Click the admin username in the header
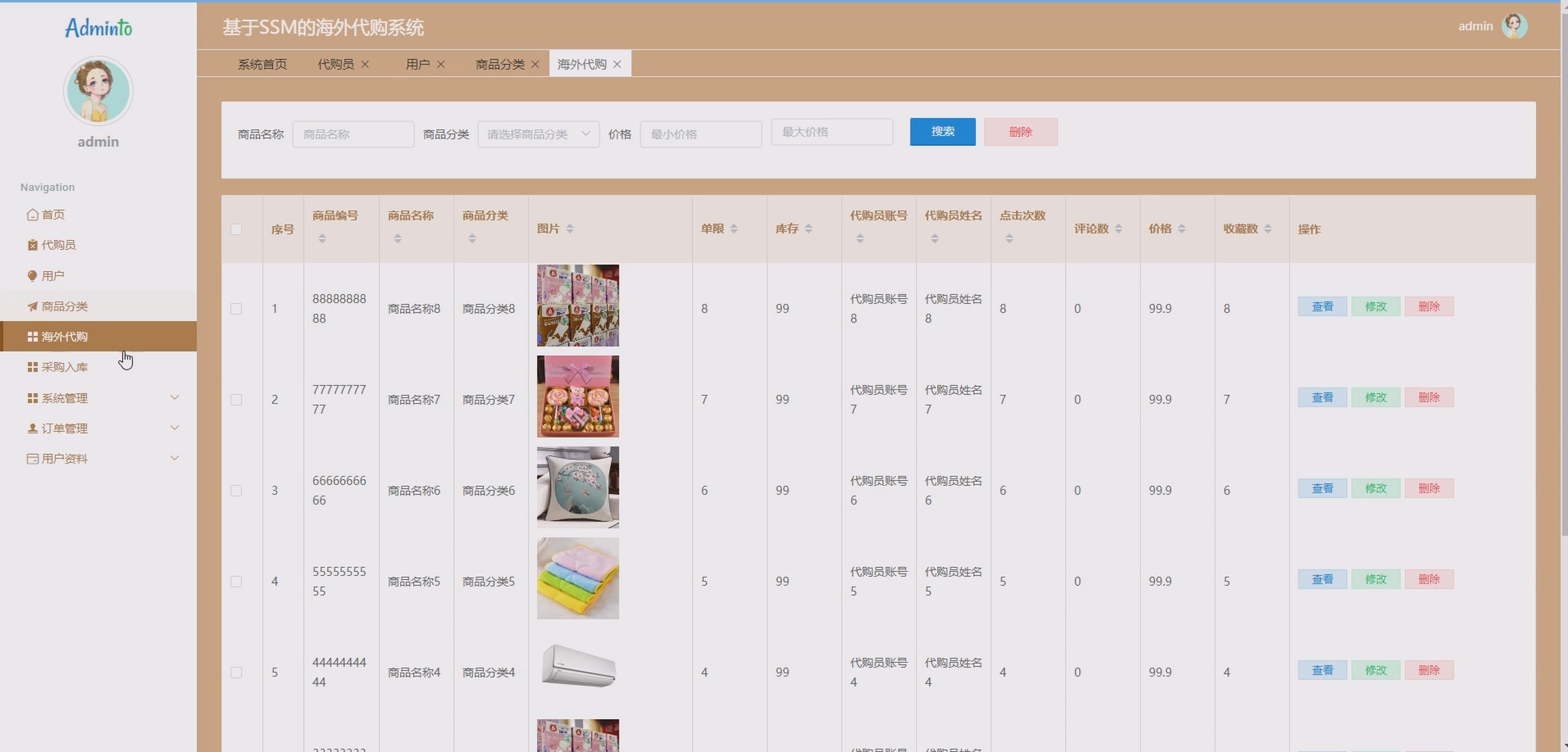 pyautogui.click(x=1475, y=26)
